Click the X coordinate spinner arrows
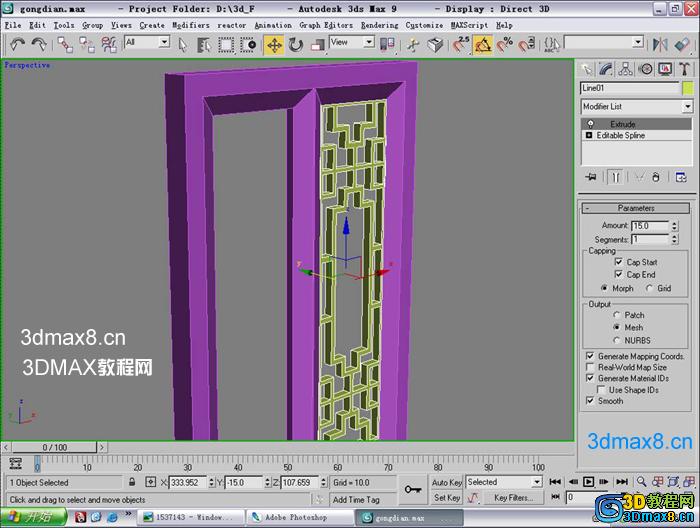700x528 pixels. pyautogui.click(x=211, y=482)
